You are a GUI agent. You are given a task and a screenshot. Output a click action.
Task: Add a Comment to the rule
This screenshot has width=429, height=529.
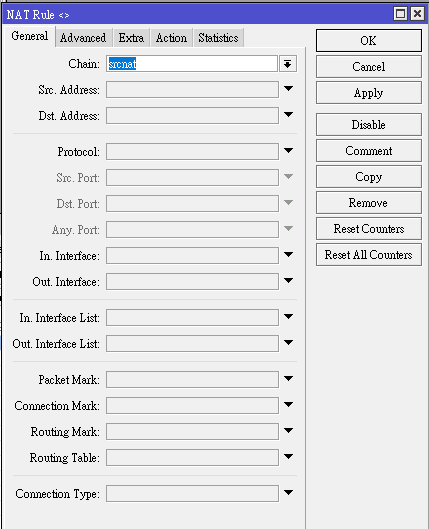coord(369,151)
